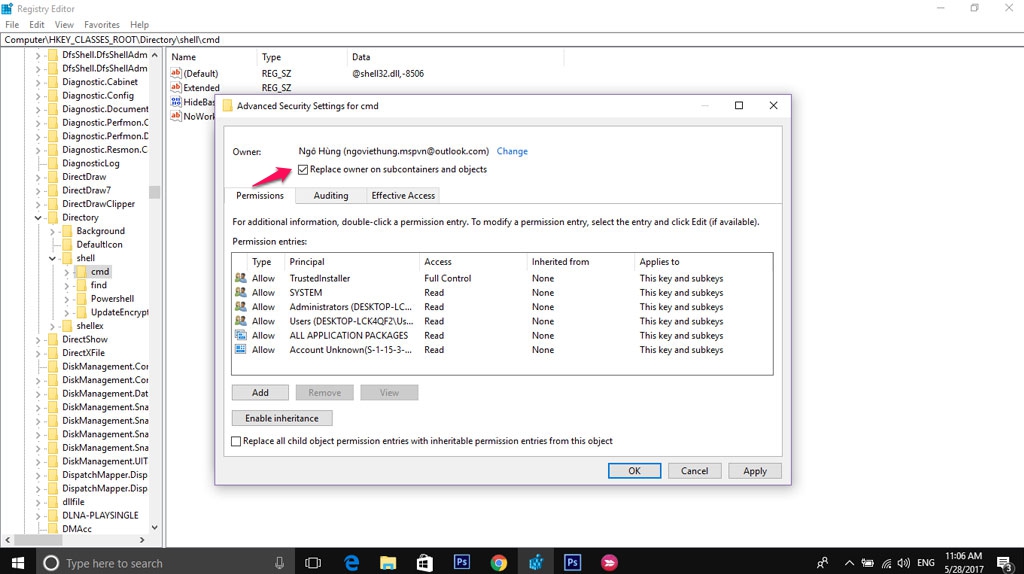
Task: Click the Apply button
Action: pyautogui.click(x=754, y=471)
